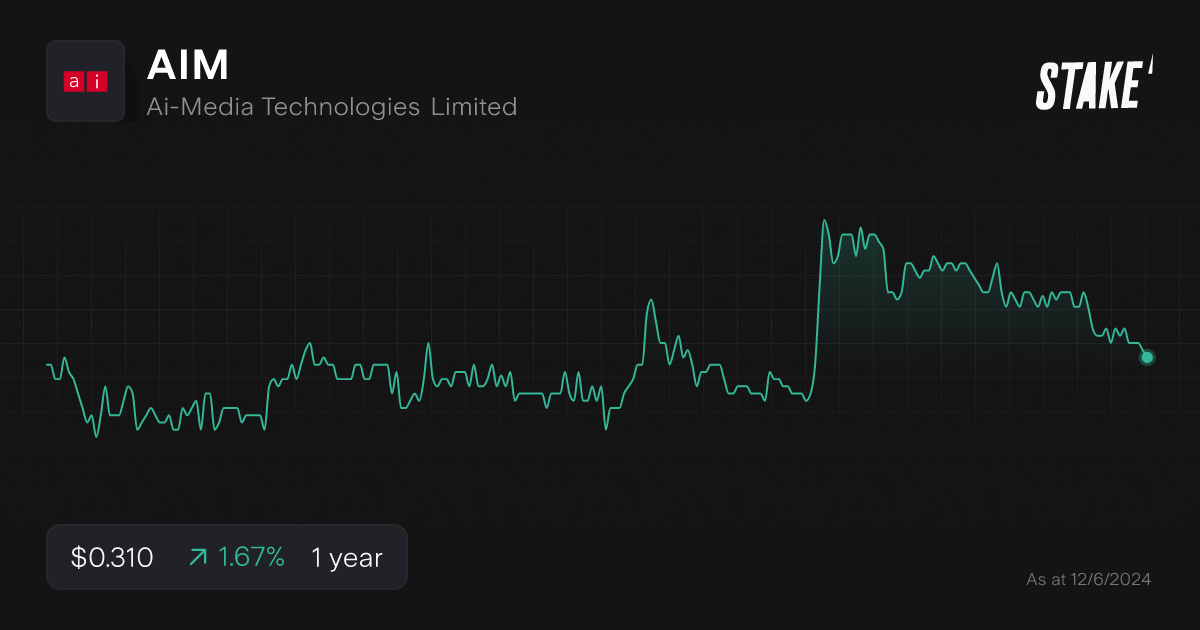
Task: Click the green end-point dot on chart
Action: 1147,357
